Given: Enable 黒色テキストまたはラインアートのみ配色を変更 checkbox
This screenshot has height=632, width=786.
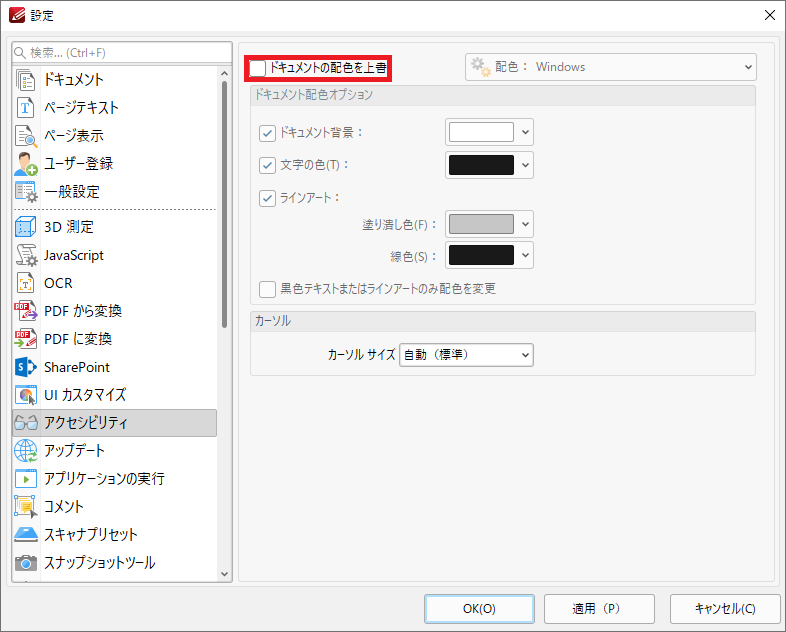Looking at the screenshot, I should coord(267,289).
